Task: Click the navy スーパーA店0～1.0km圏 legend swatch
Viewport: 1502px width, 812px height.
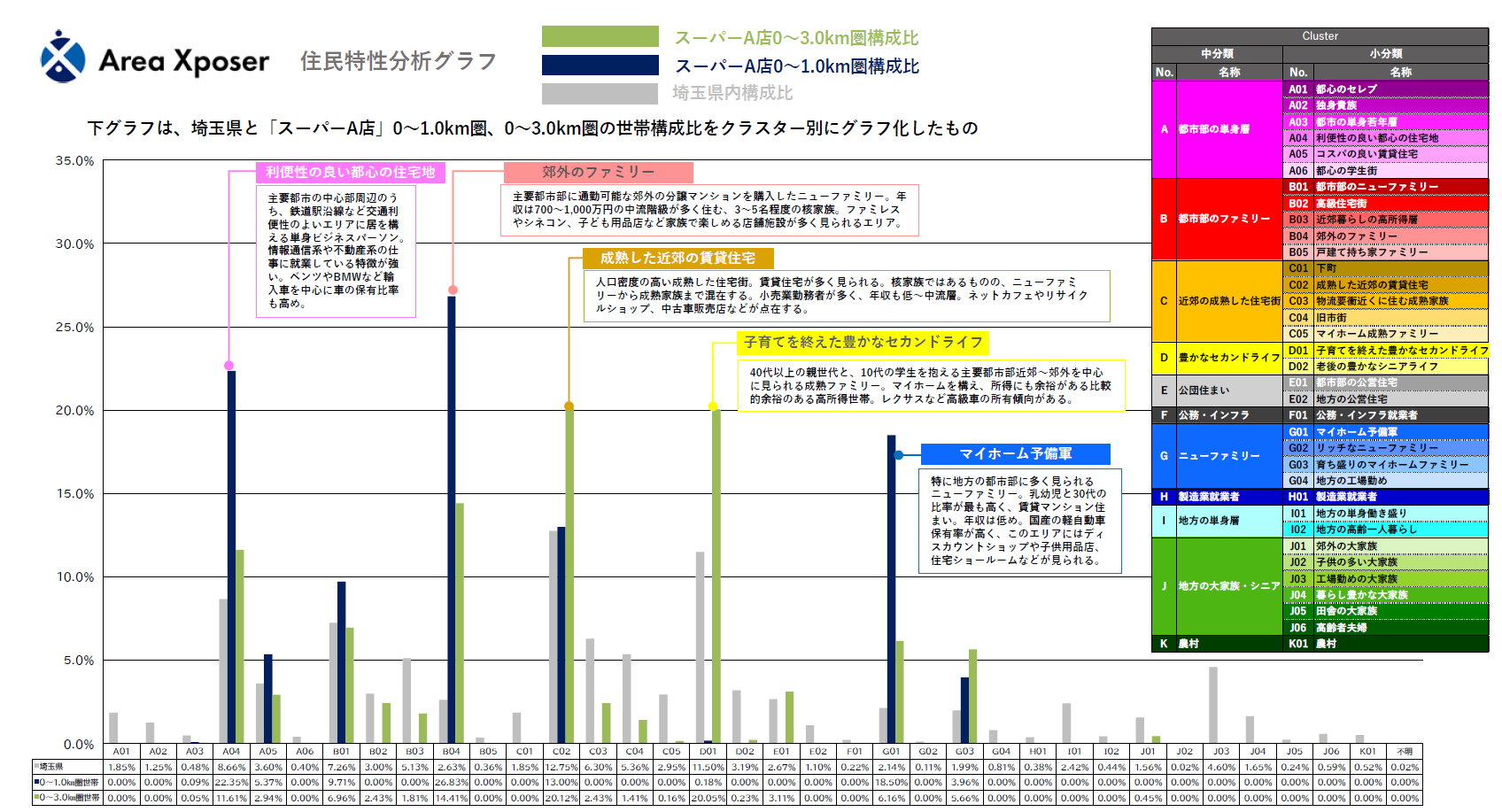Action: pos(600,66)
